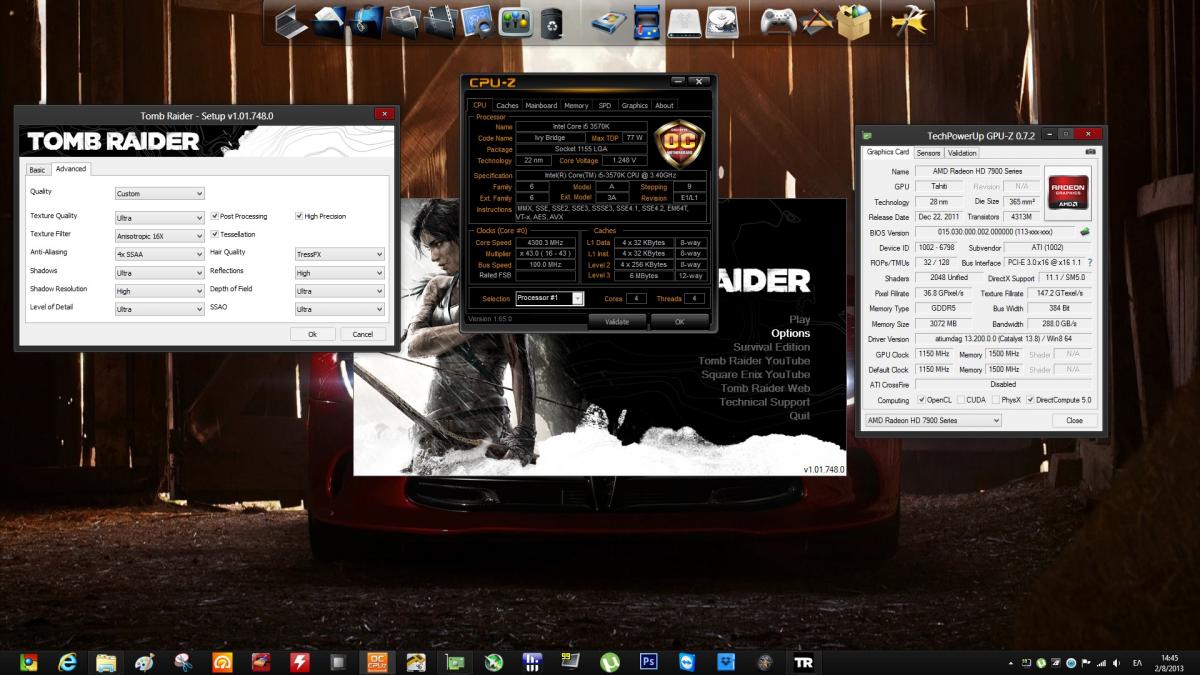Show hidden system tray icons arrow
This screenshot has width=1200, height=675.
pos(1012,662)
